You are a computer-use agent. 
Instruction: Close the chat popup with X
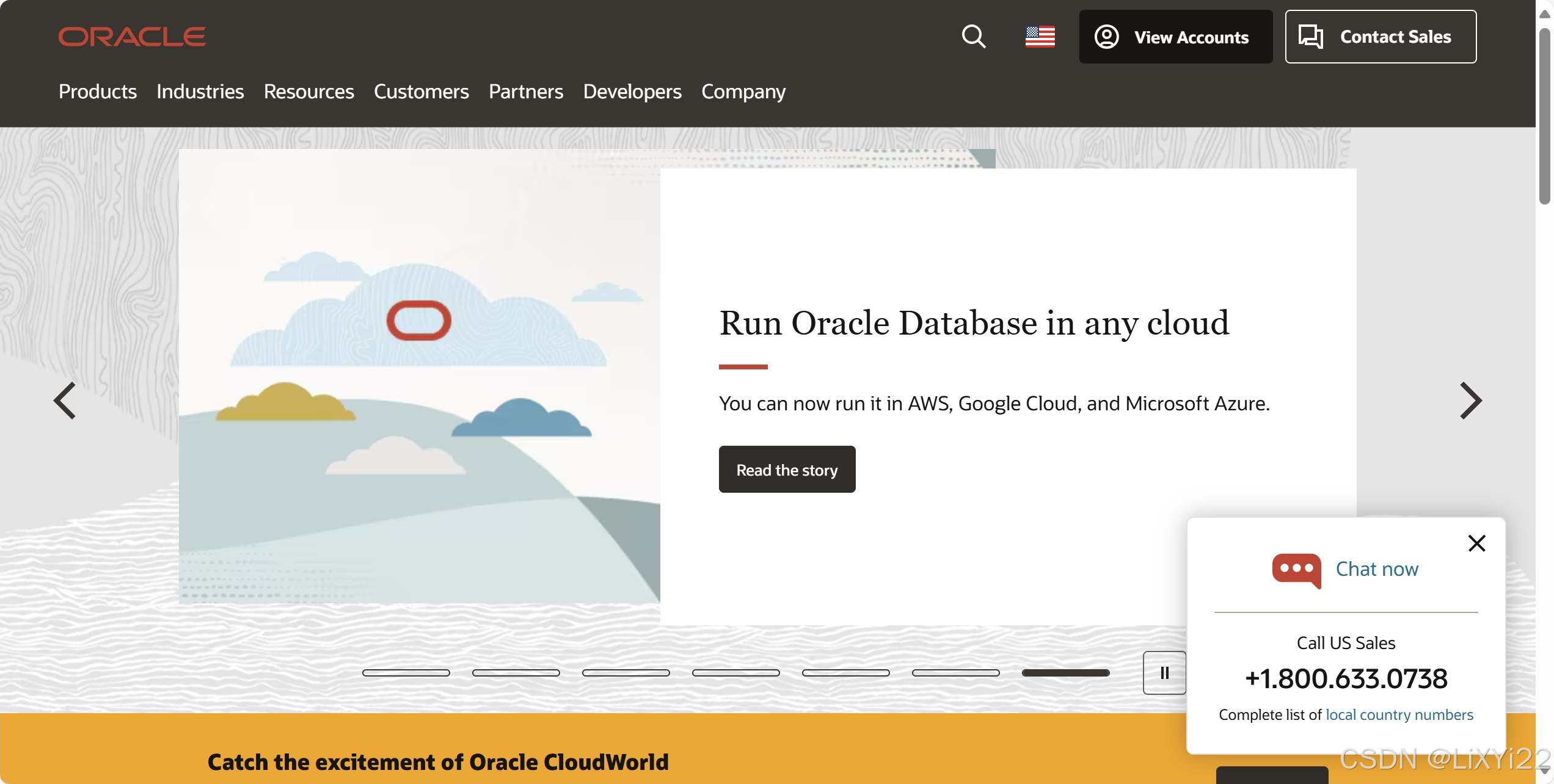(x=1476, y=543)
